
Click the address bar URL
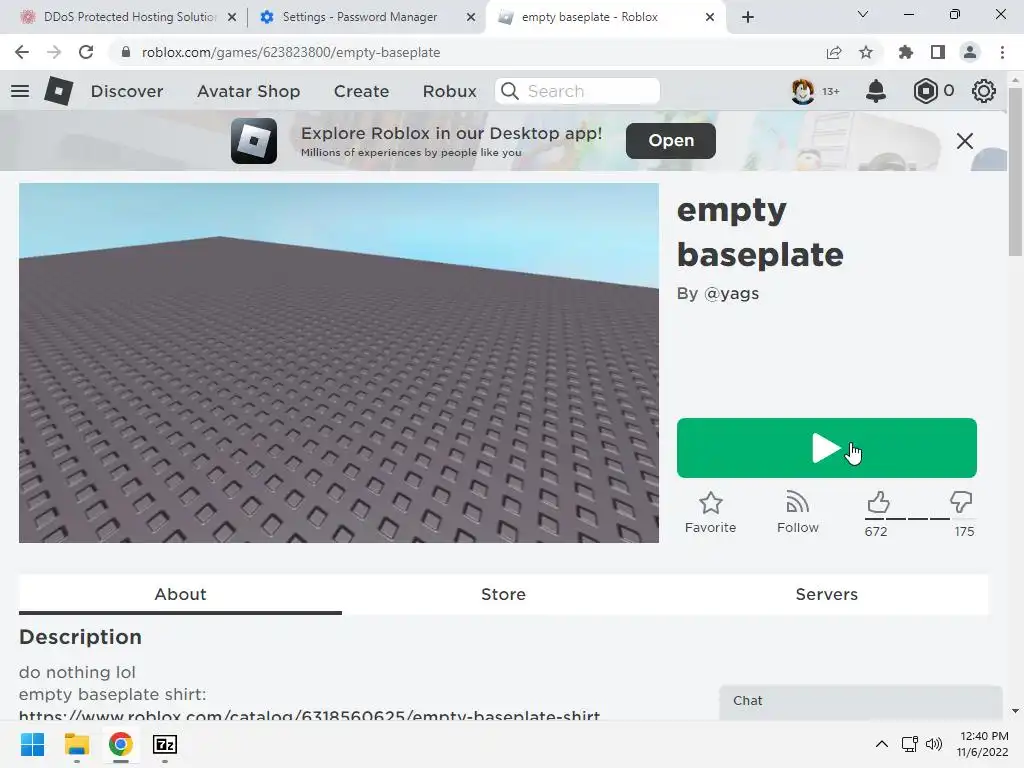(x=291, y=52)
